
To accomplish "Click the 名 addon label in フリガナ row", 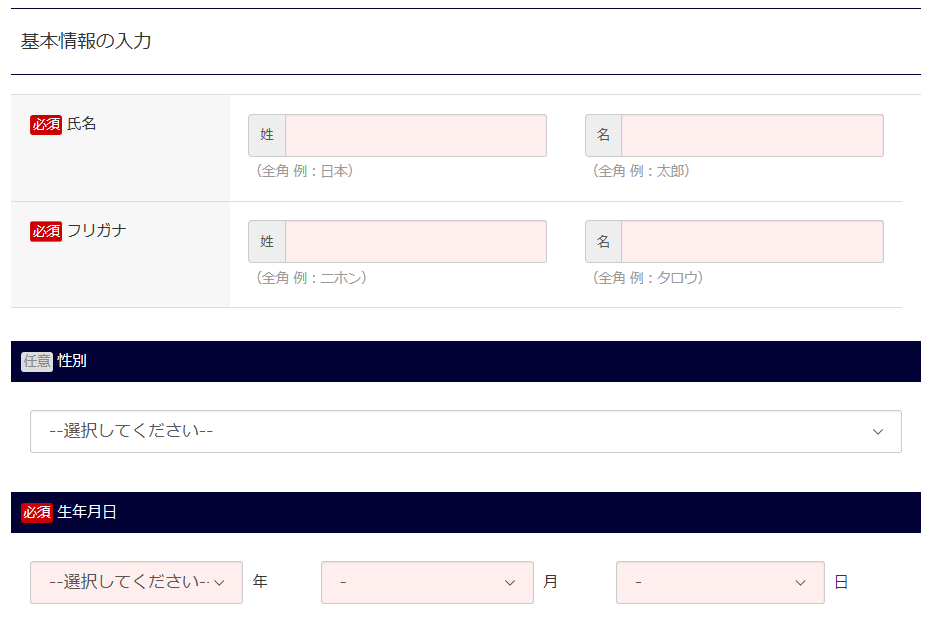I will pyautogui.click(x=603, y=242).
